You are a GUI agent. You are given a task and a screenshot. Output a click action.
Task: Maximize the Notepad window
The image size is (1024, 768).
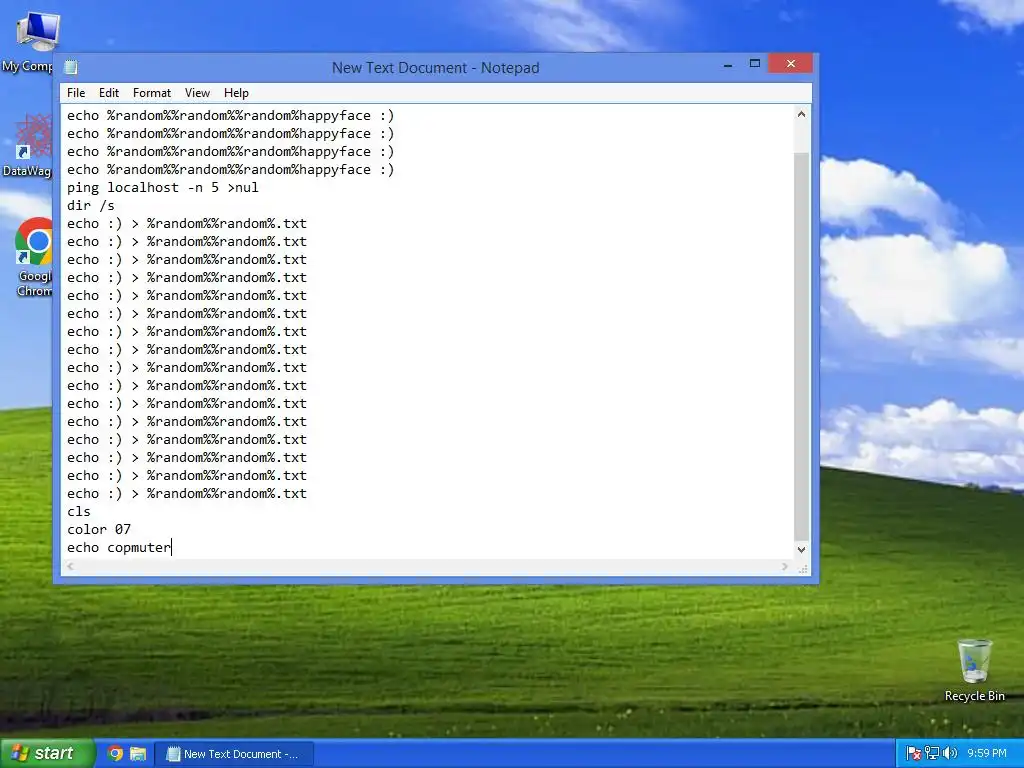[x=755, y=64]
